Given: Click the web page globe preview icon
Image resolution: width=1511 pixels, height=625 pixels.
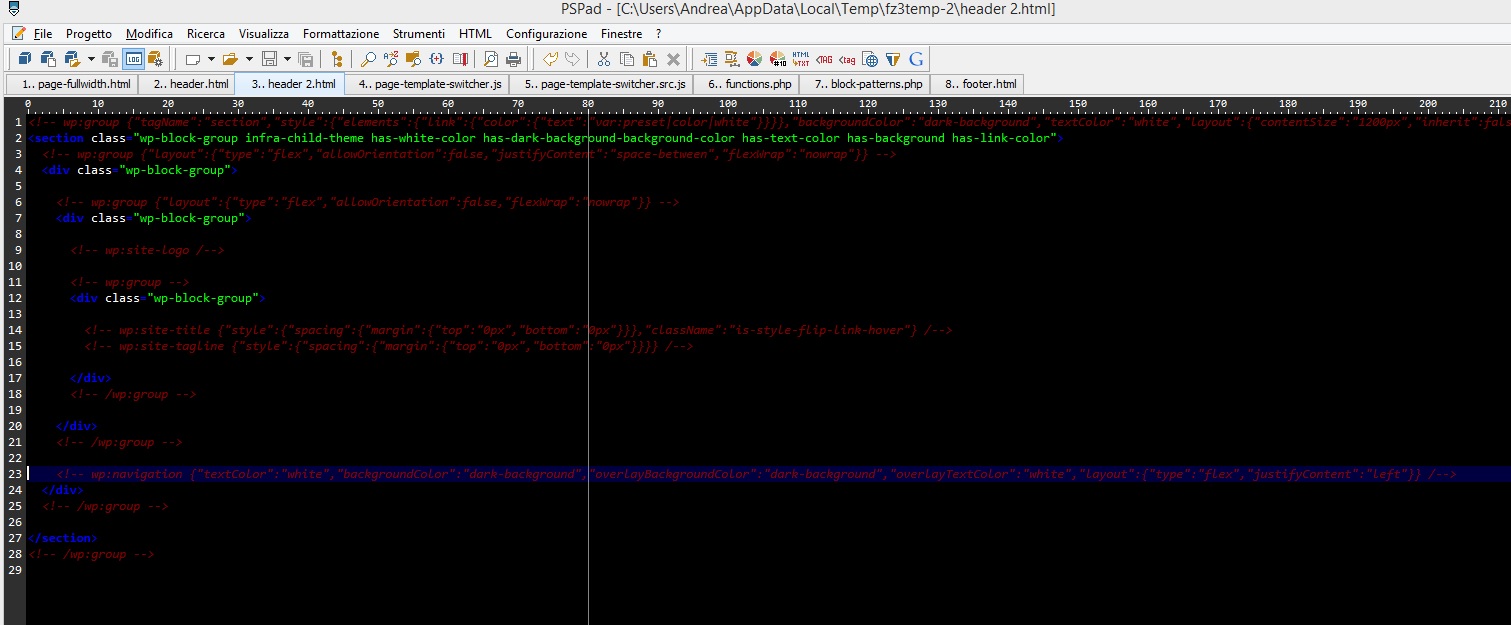Looking at the screenshot, I should (x=870, y=59).
